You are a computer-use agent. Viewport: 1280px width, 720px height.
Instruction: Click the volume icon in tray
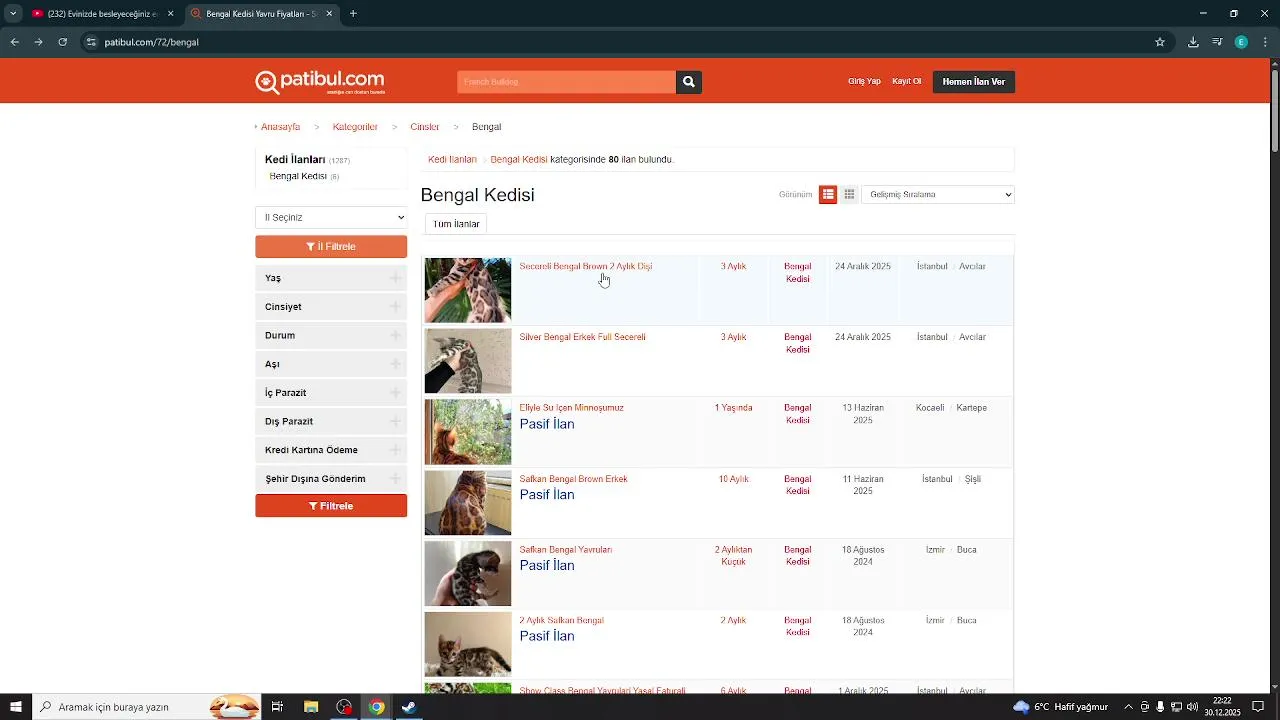coord(1192,707)
